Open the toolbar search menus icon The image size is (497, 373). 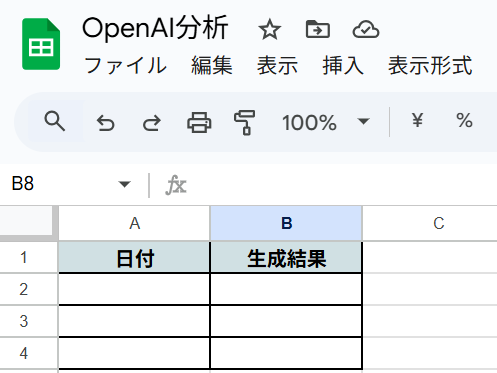pyautogui.click(x=55, y=122)
